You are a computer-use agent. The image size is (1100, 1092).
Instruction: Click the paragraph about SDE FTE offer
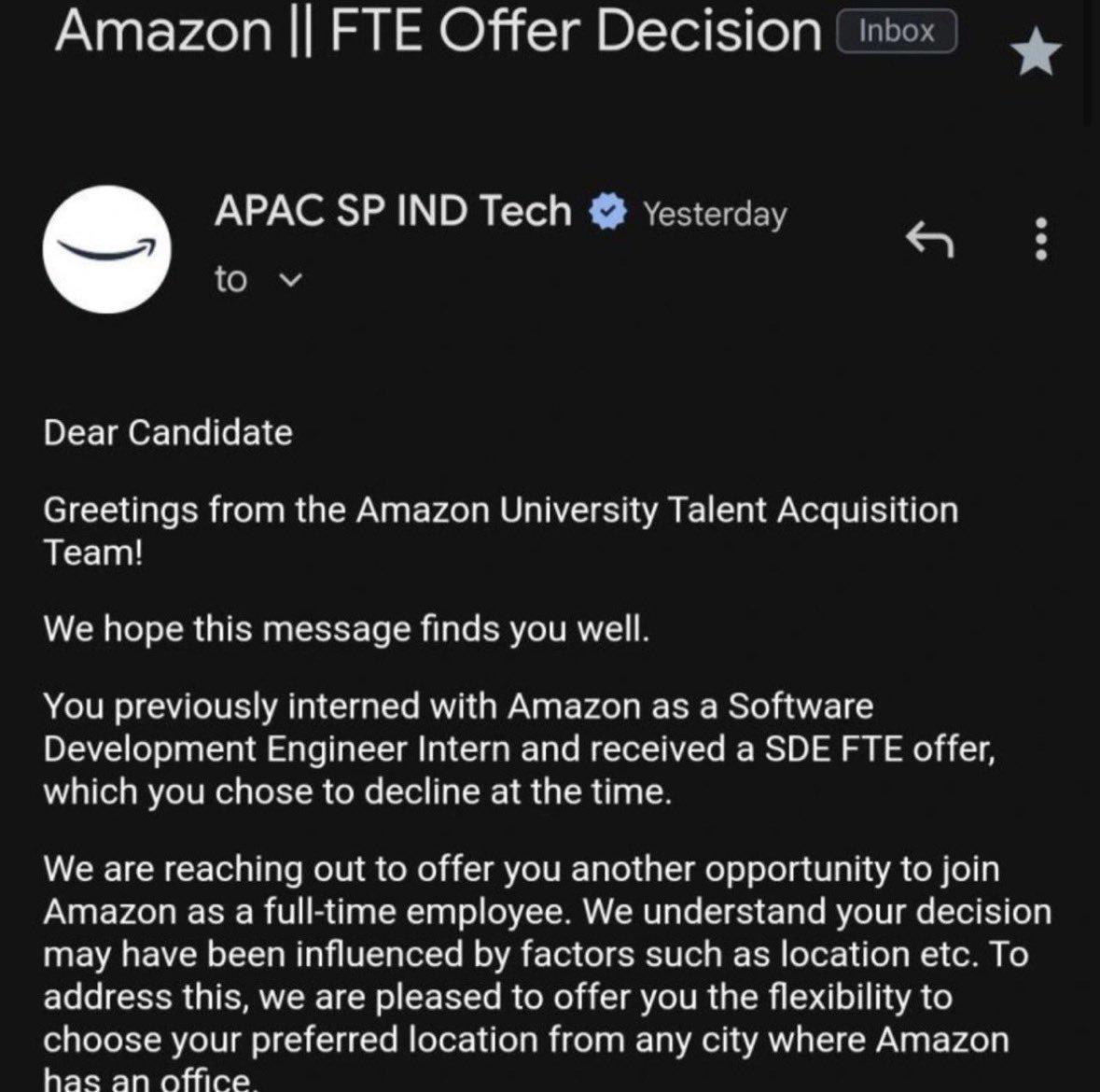click(x=519, y=749)
